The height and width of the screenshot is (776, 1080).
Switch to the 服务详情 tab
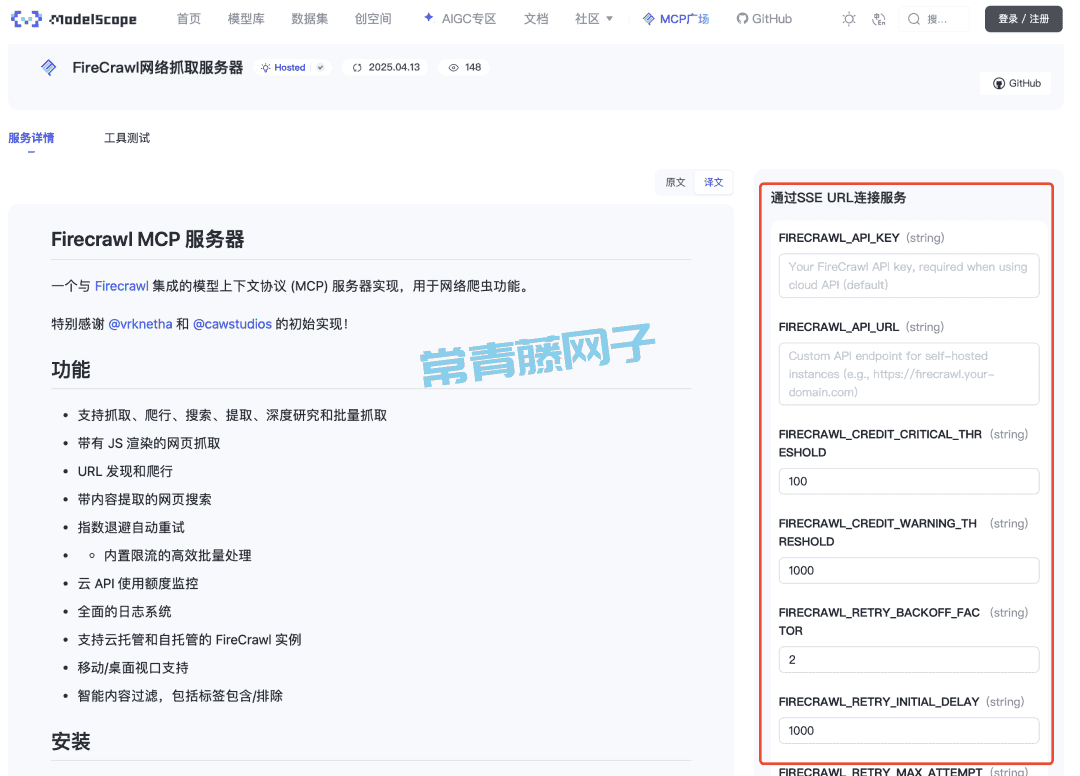(31, 138)
